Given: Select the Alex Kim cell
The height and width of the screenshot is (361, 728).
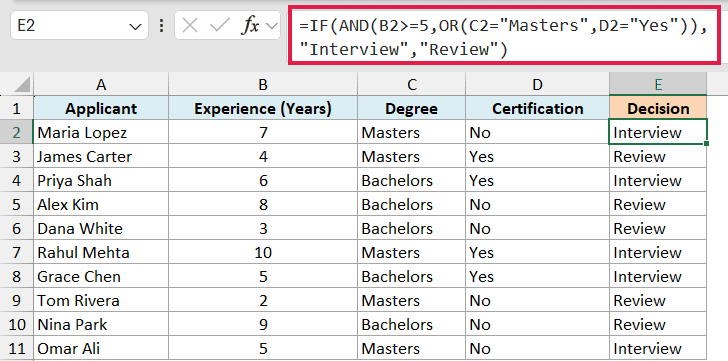Looking at the screenshot, I should 101,204.
